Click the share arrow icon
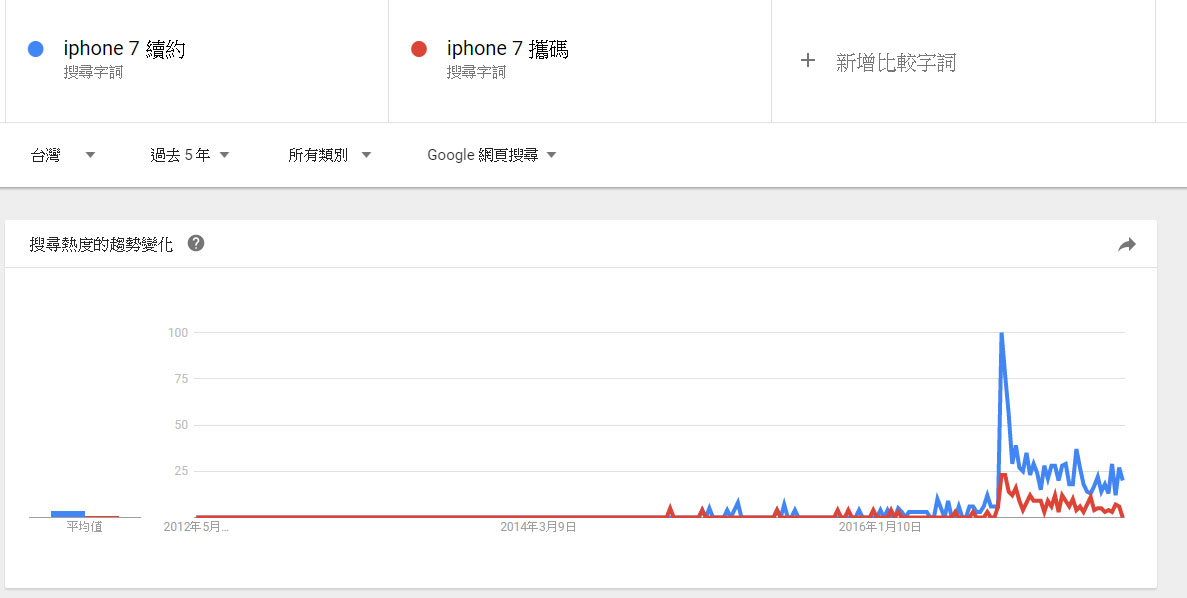1187x598 pixels. [1127, 244]
